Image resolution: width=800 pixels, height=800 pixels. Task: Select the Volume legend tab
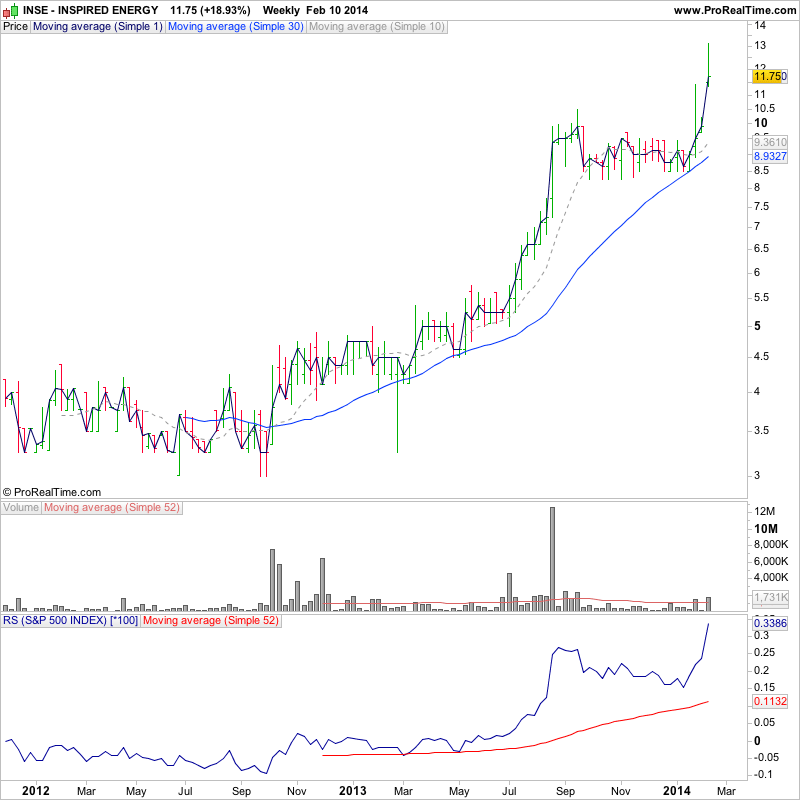point(21,508)
